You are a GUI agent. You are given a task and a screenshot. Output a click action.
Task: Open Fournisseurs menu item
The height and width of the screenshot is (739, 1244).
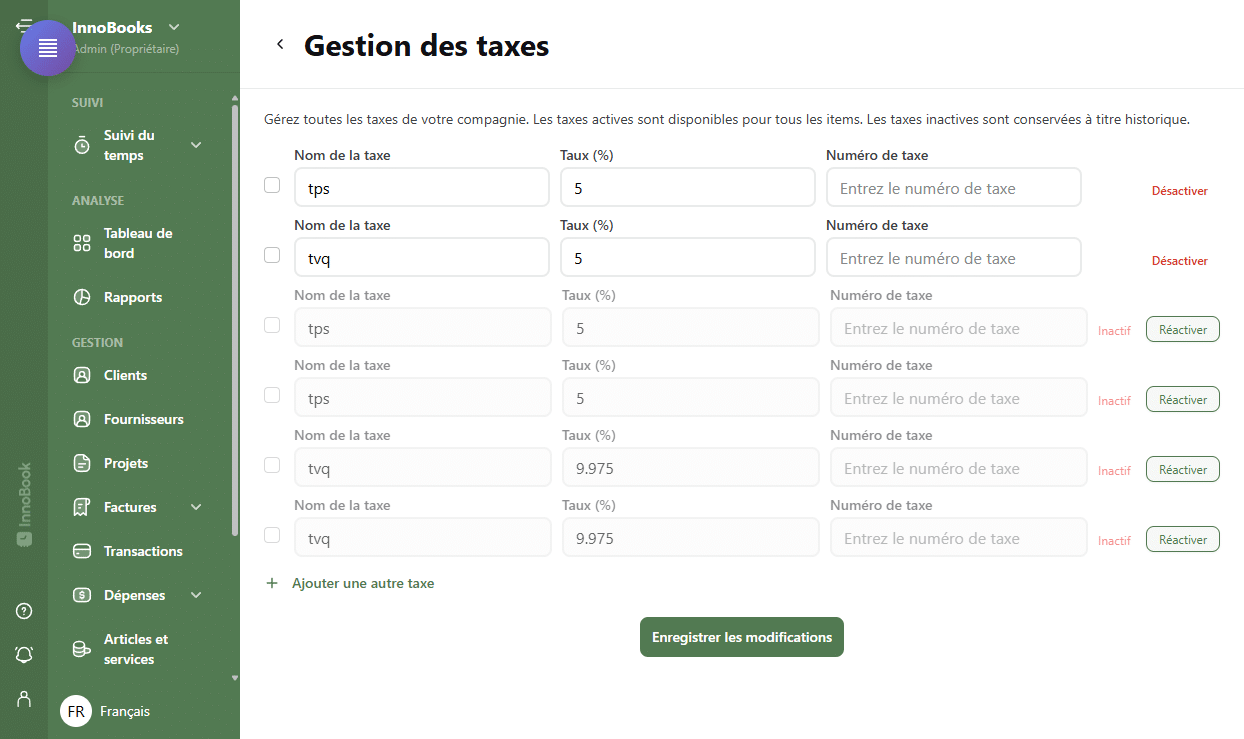[x=138, y=419]
